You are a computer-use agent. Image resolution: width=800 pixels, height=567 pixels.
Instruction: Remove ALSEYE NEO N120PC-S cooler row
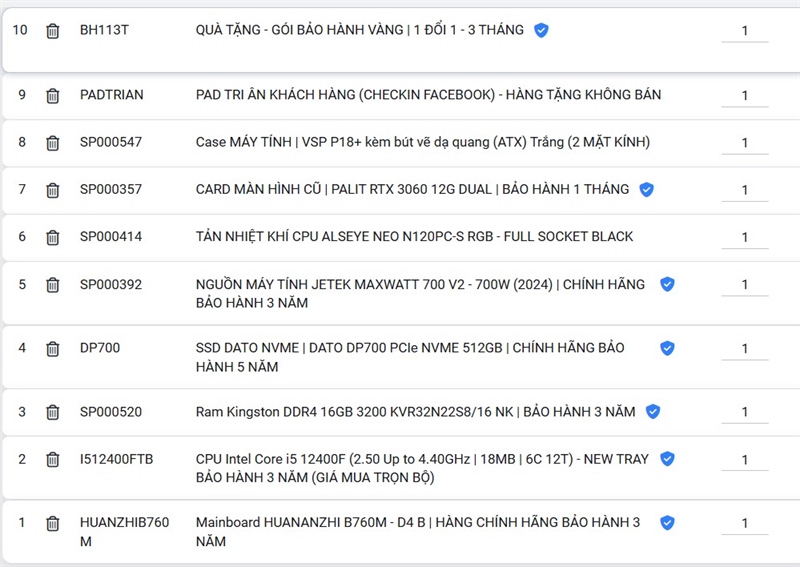53,238
